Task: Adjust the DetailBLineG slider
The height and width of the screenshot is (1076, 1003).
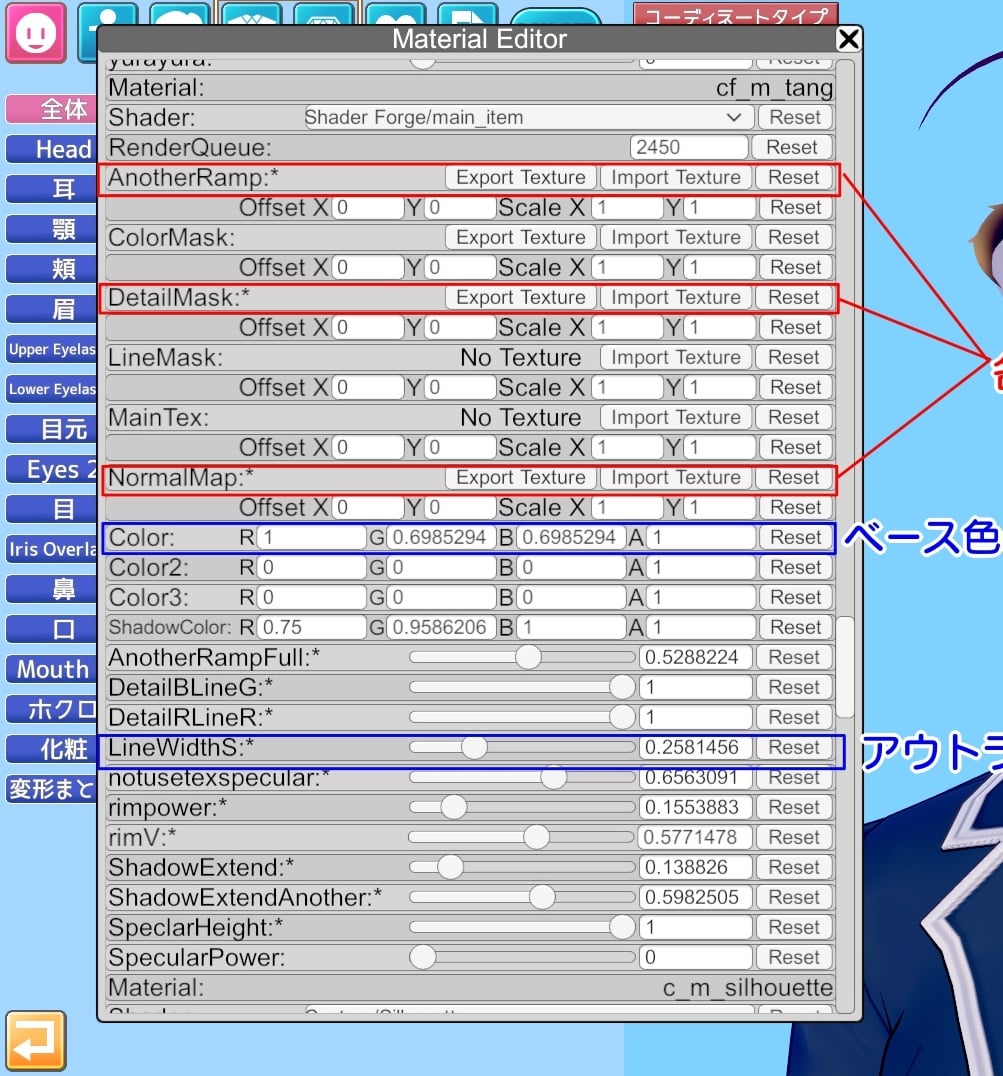Action: pyautogui.click(x=522, y=688)
